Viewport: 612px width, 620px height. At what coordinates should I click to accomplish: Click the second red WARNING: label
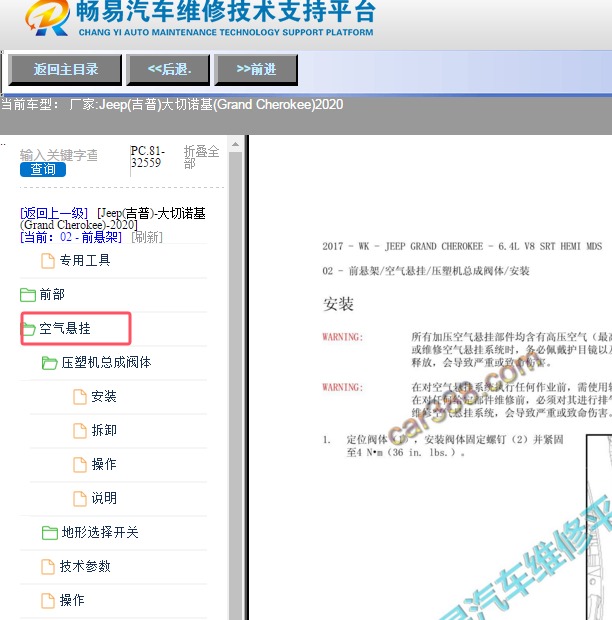click(x=342, y=387)
